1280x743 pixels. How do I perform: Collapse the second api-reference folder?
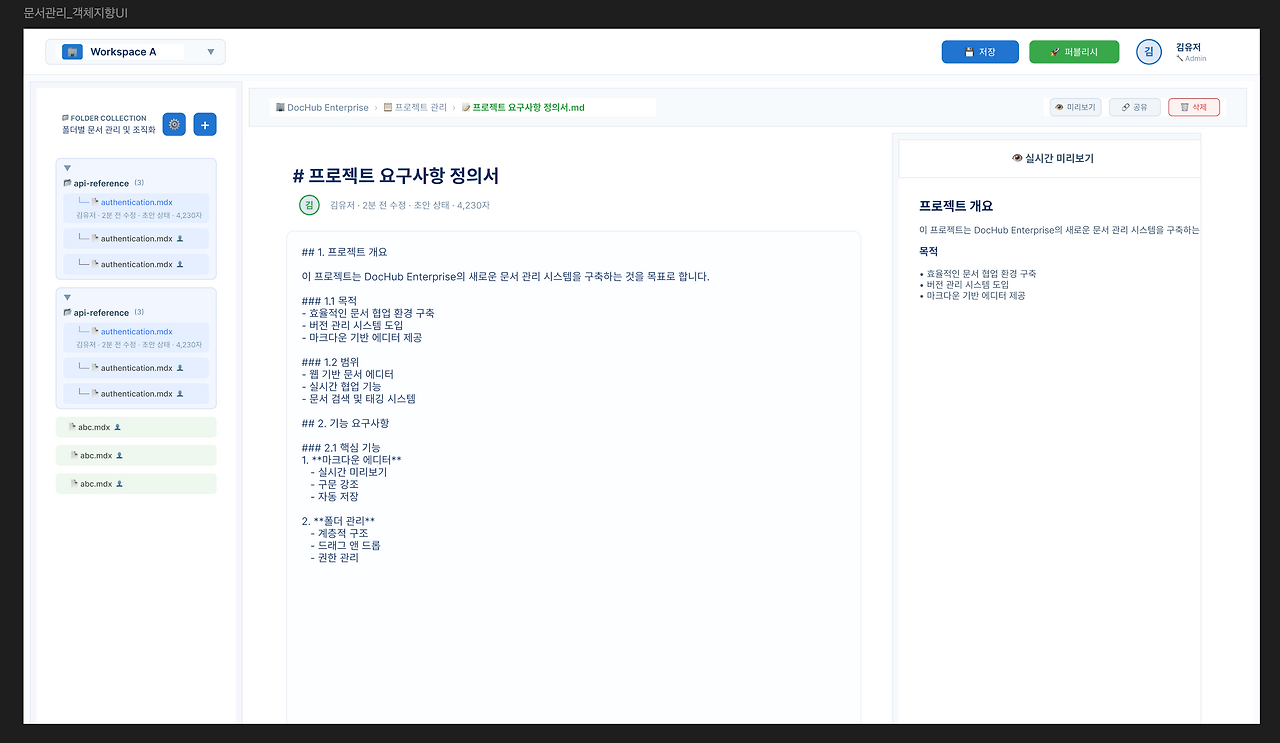coord(67,297)
